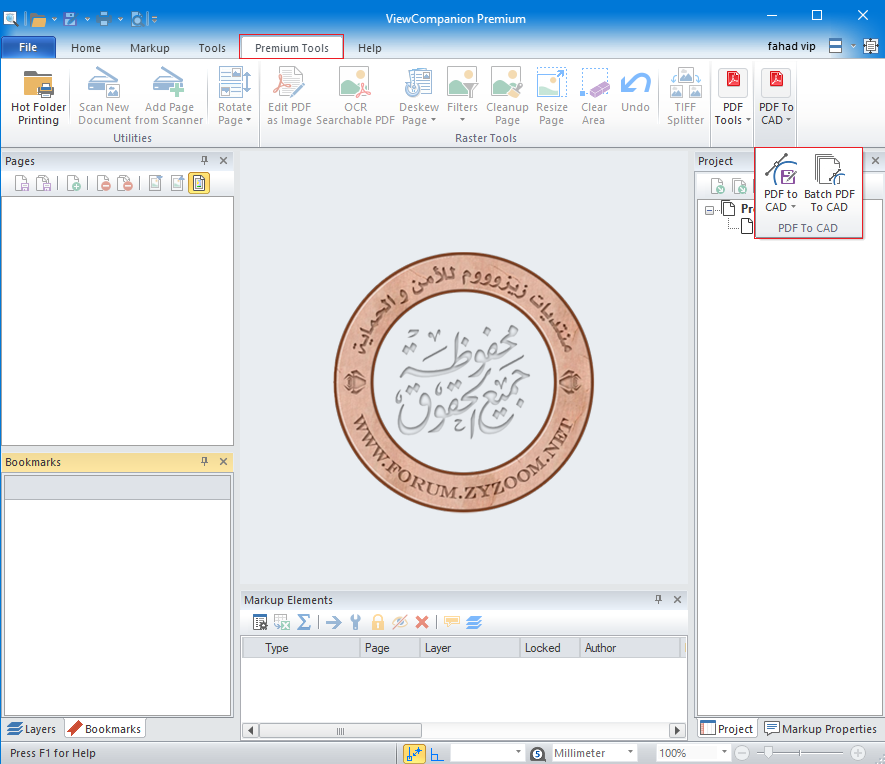This screenshot has height=764, width=885.
Task: Open the Rotate Page dropdown
Action: point(234,96)
